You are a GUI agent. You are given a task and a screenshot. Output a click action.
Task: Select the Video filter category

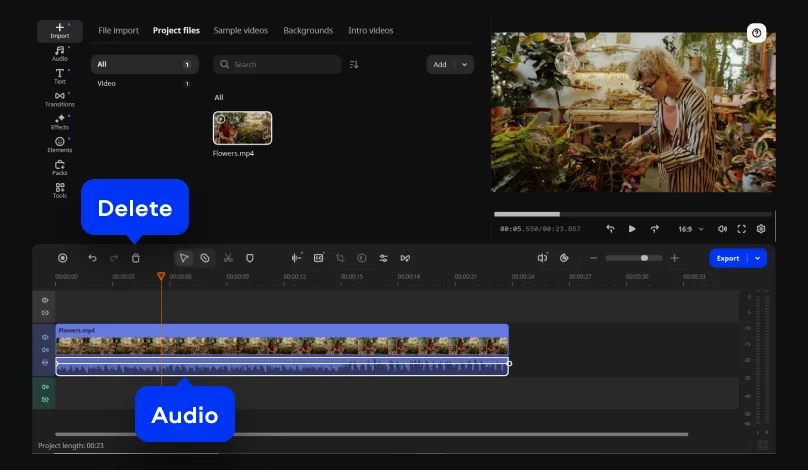coord(106,84)
